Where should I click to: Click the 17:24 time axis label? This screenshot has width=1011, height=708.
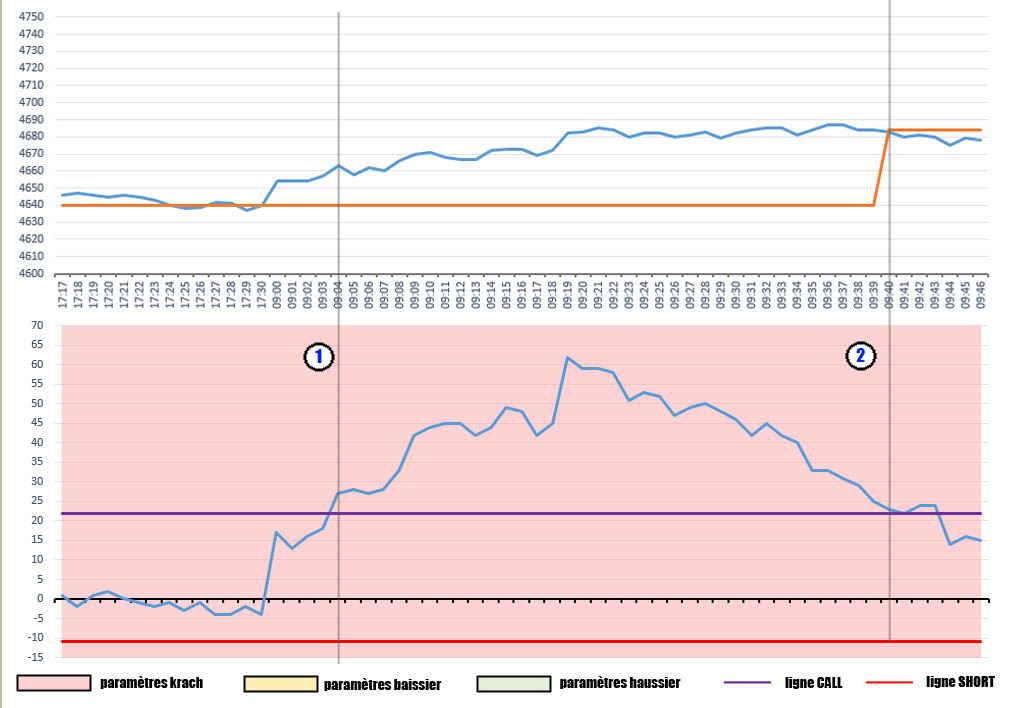pos(170,294)
